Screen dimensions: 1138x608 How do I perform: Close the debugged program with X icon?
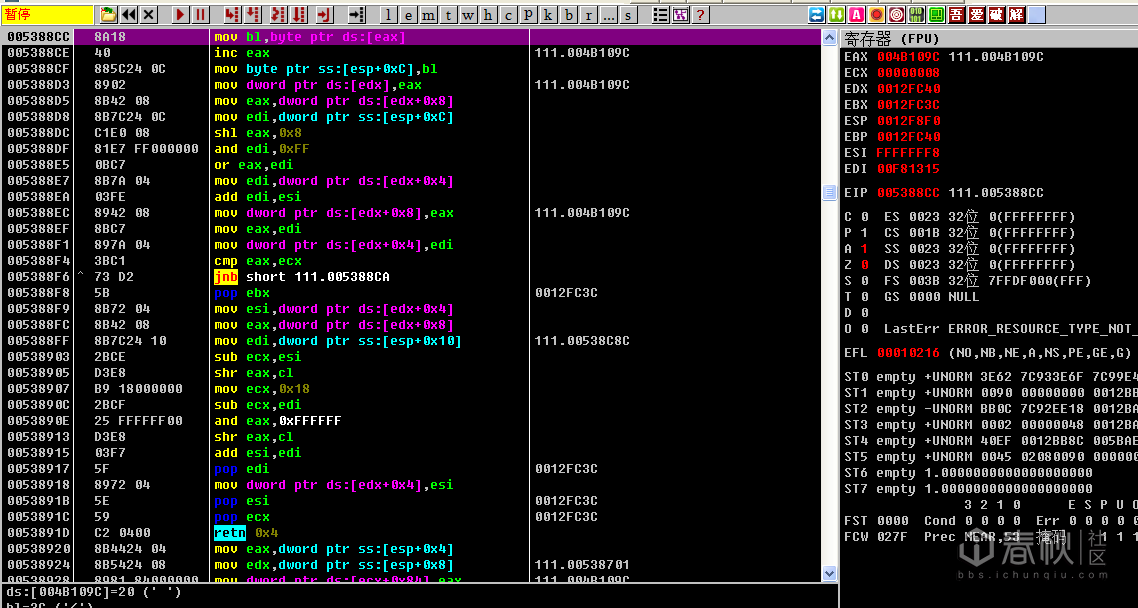(x=148, y=15)
